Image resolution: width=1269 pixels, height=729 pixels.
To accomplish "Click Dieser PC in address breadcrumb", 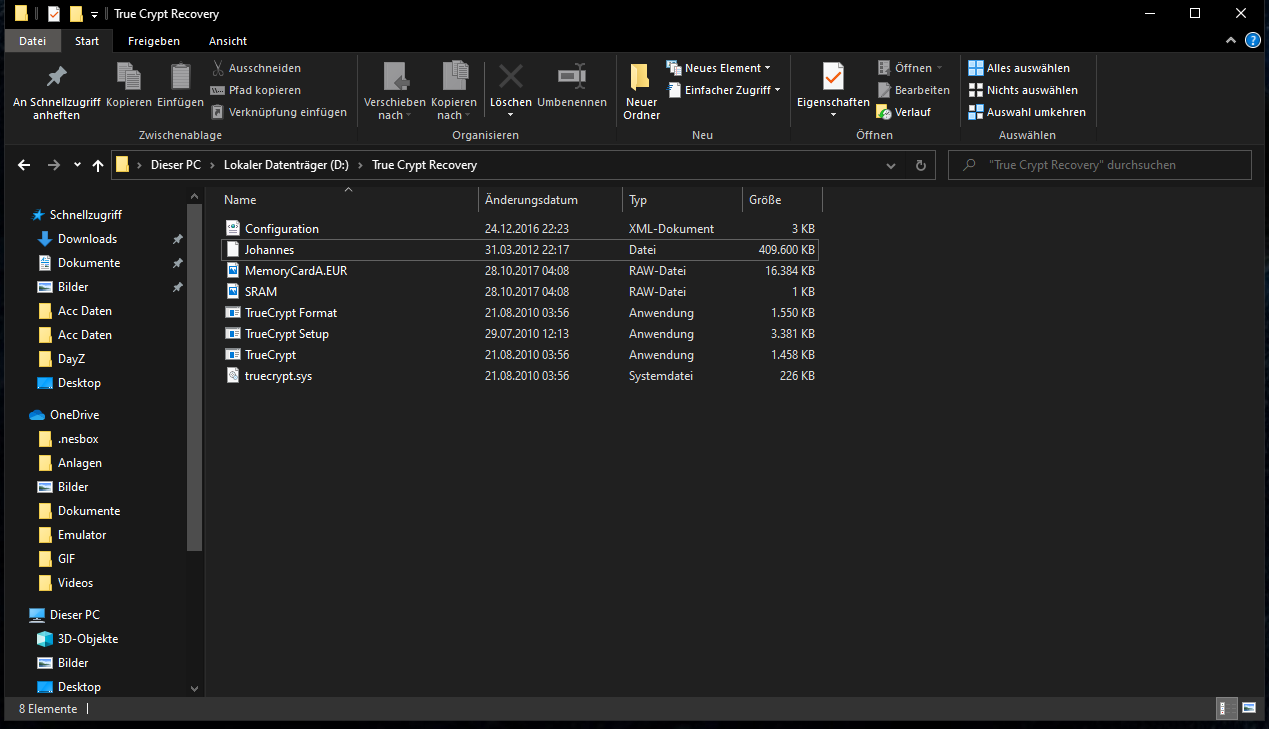I will (176, 165).
